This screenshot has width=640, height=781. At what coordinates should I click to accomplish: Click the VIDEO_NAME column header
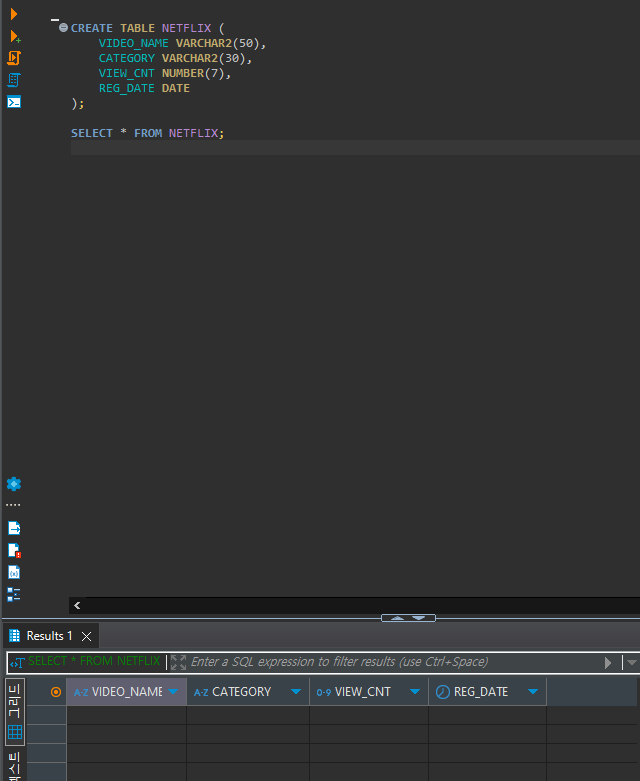click(x=127, y=692)
